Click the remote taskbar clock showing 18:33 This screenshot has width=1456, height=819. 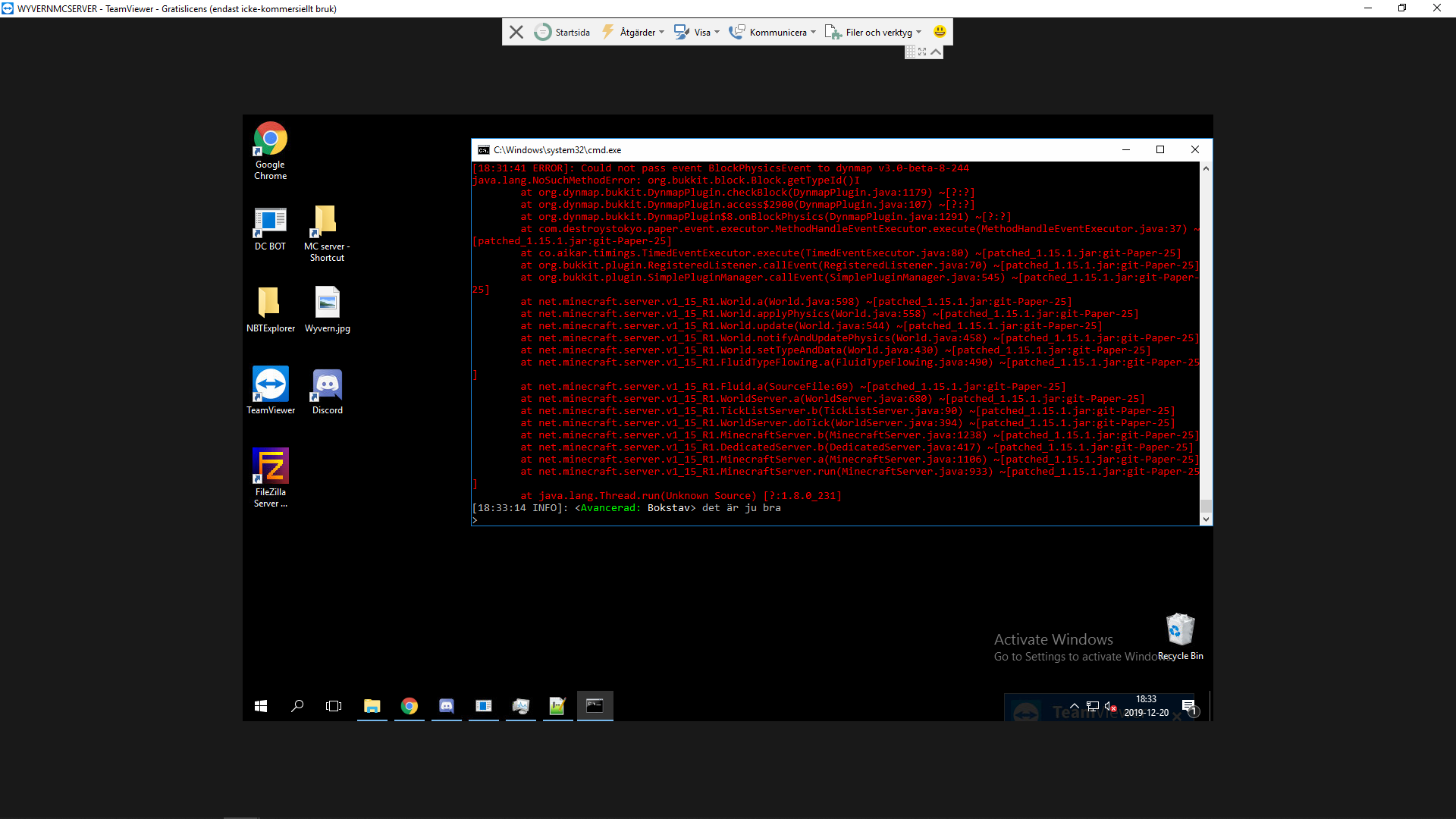tap(1146, 706)
